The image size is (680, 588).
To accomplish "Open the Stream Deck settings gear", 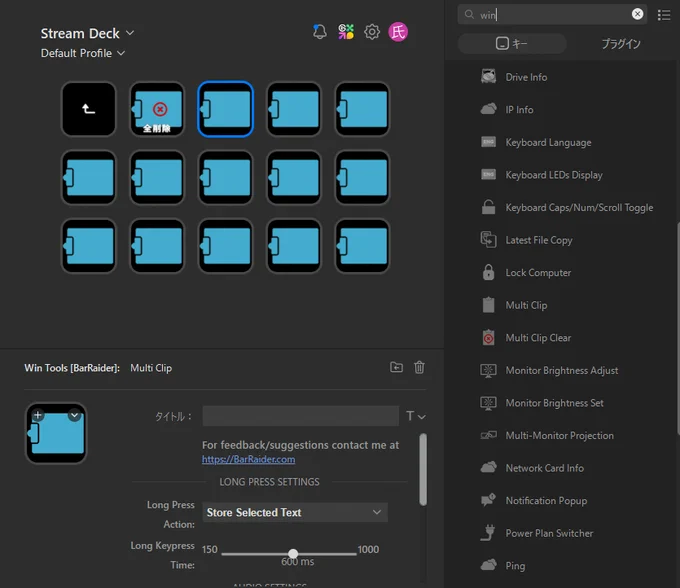I will pos(372,32).
